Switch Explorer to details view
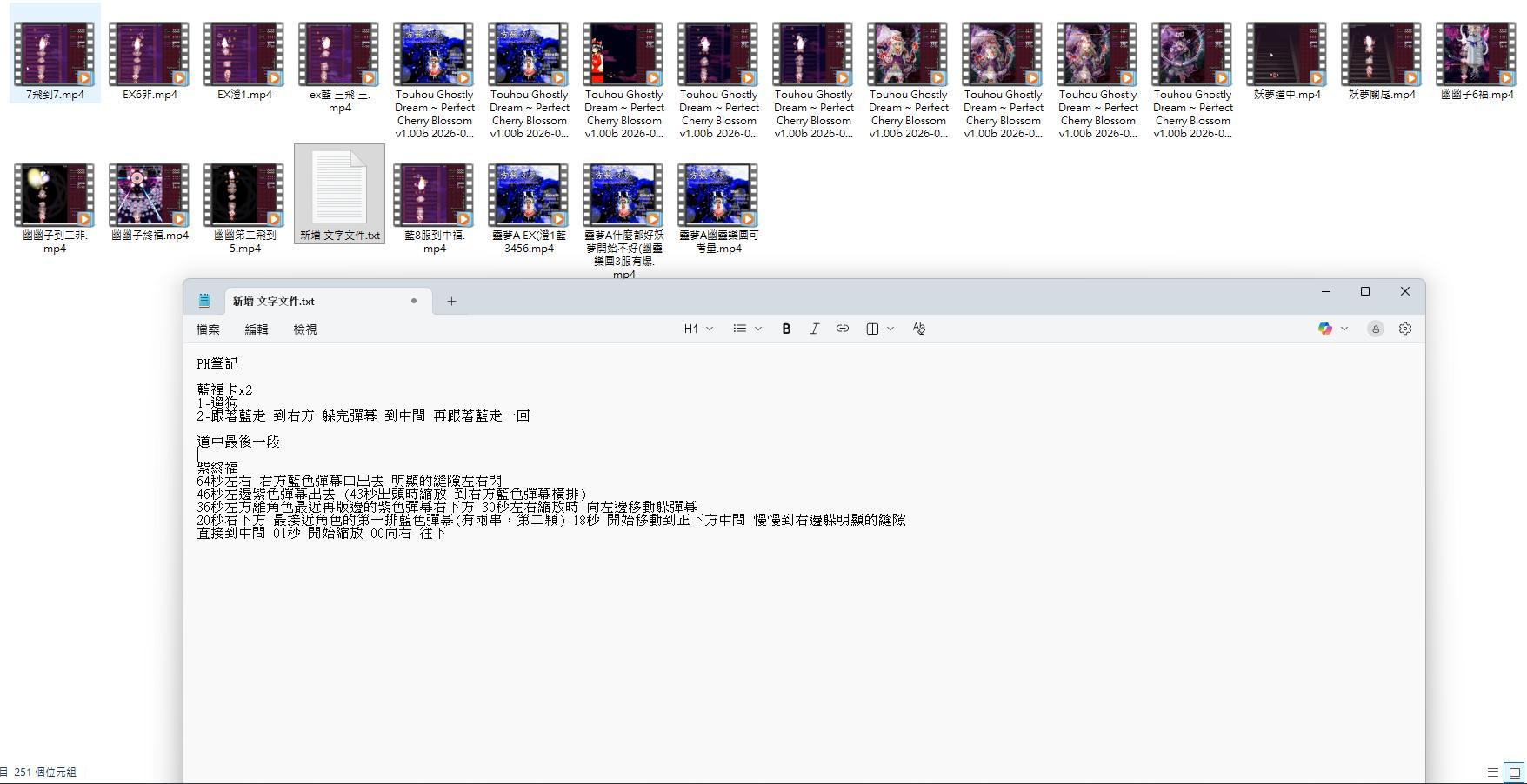 [x=1493, y=773]
